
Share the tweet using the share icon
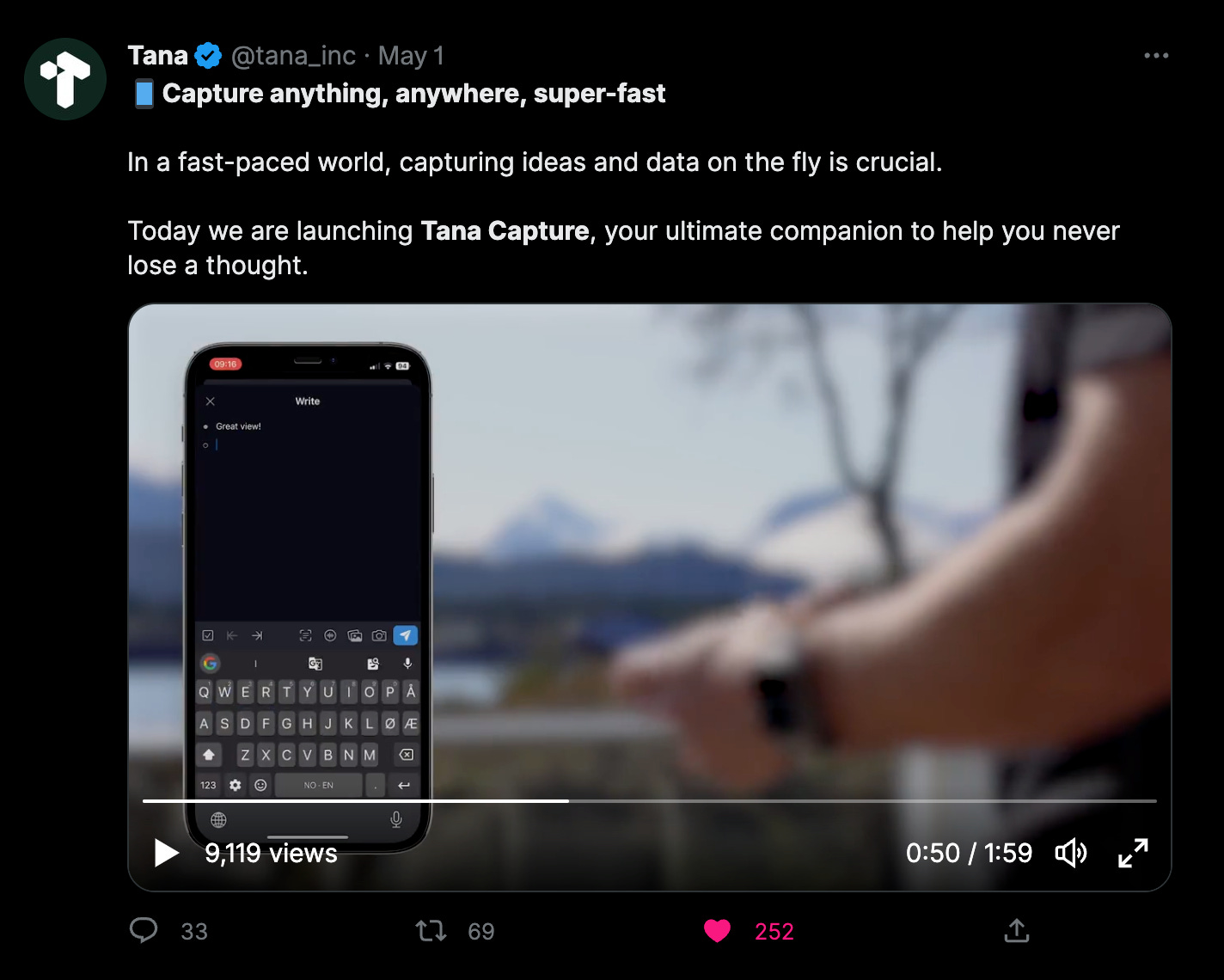tap(1017, 931)
